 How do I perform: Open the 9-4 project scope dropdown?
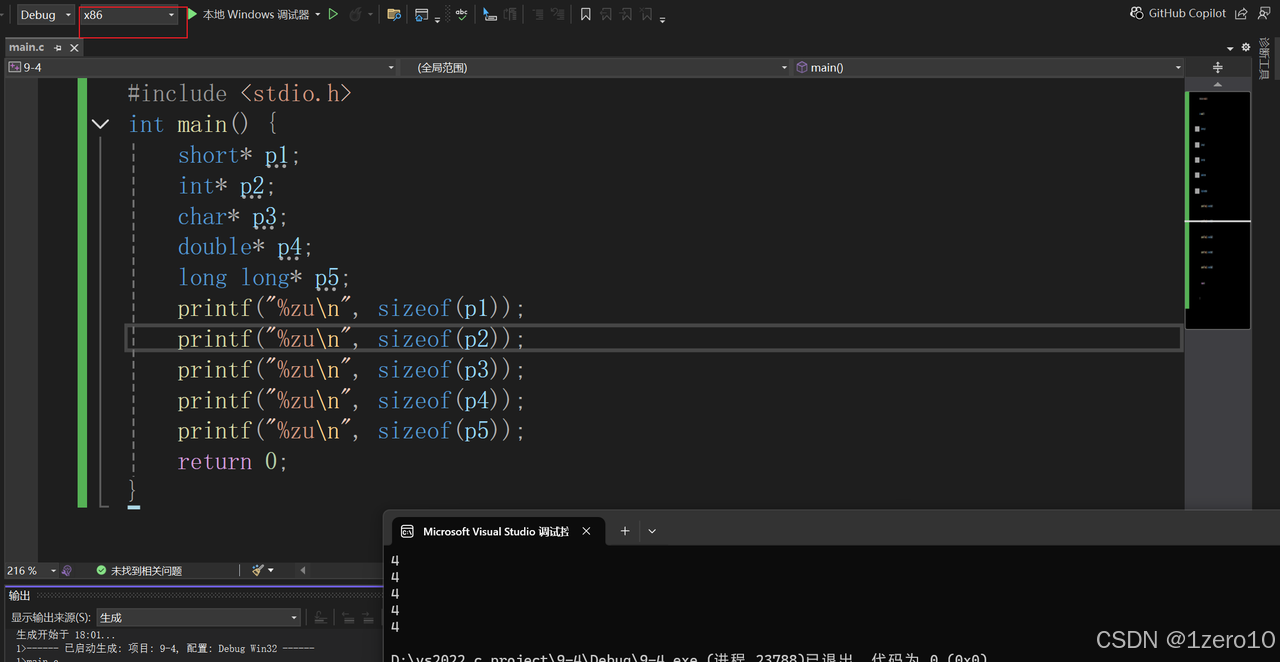point(201,67)
